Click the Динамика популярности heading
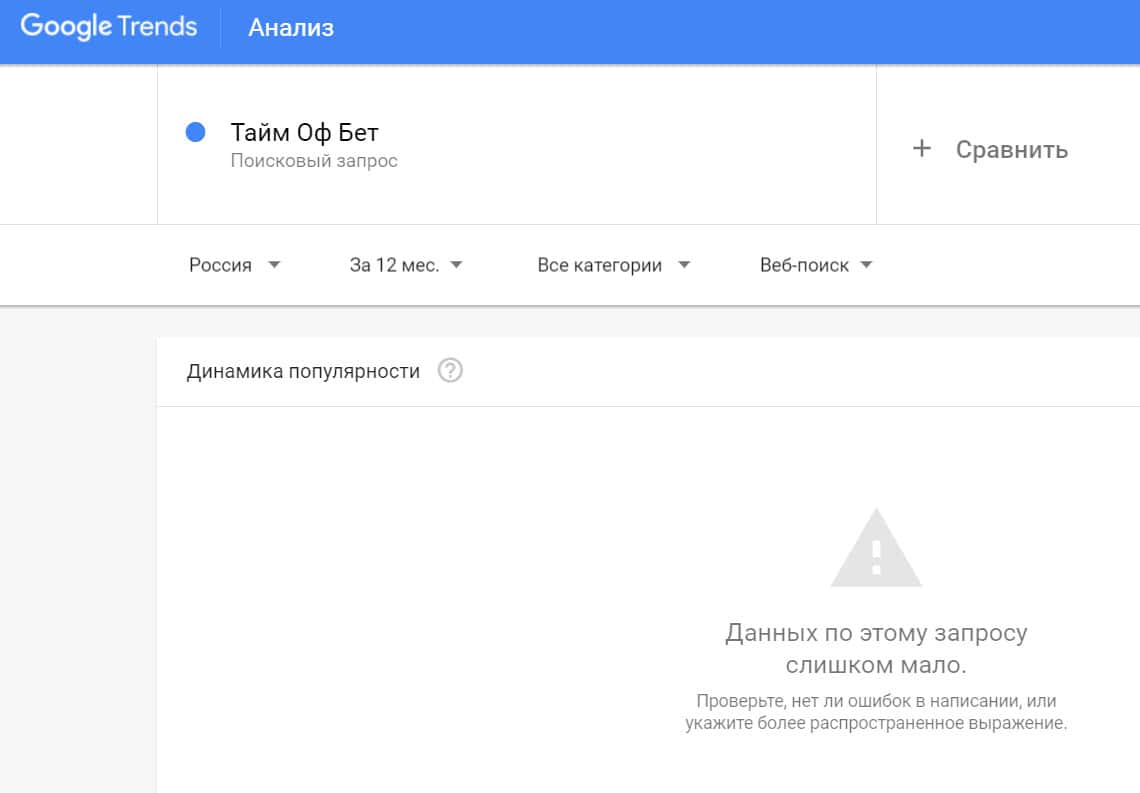The width and height of the screenshot is (1140, 793). (x=303, y=371)
